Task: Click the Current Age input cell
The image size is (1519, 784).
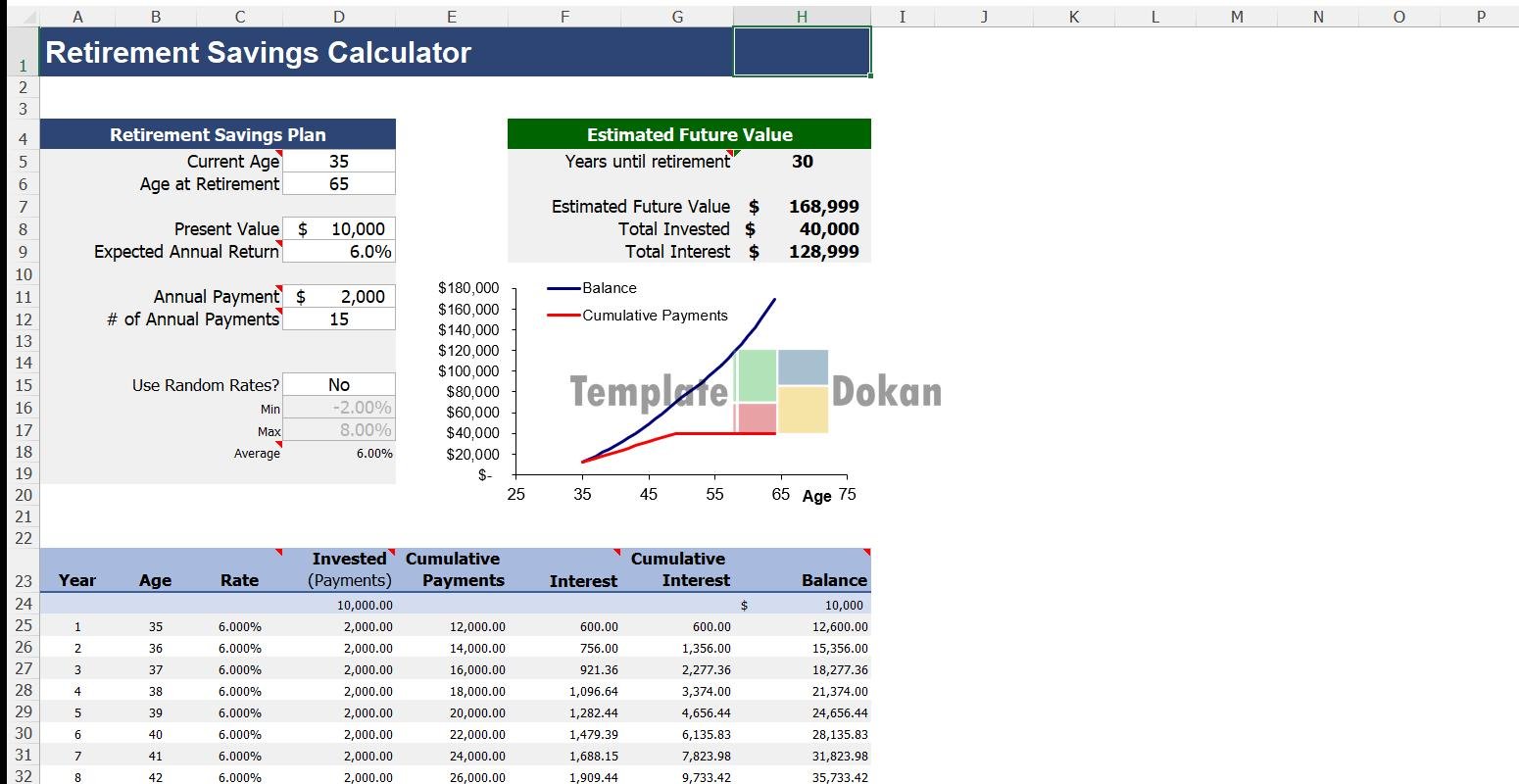Action: tap(339, 162)
